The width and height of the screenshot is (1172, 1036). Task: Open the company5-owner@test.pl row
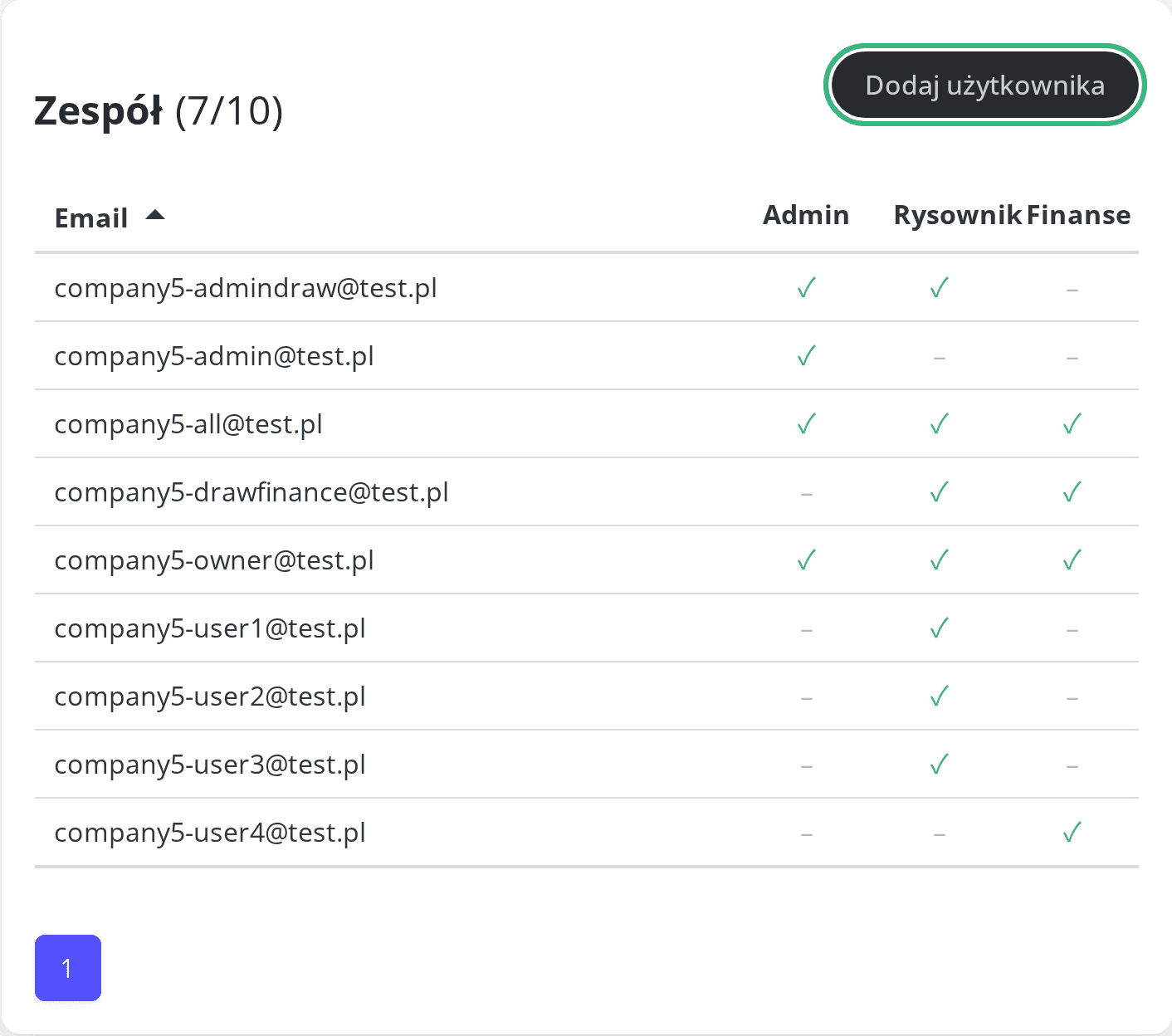pos(587,560)
